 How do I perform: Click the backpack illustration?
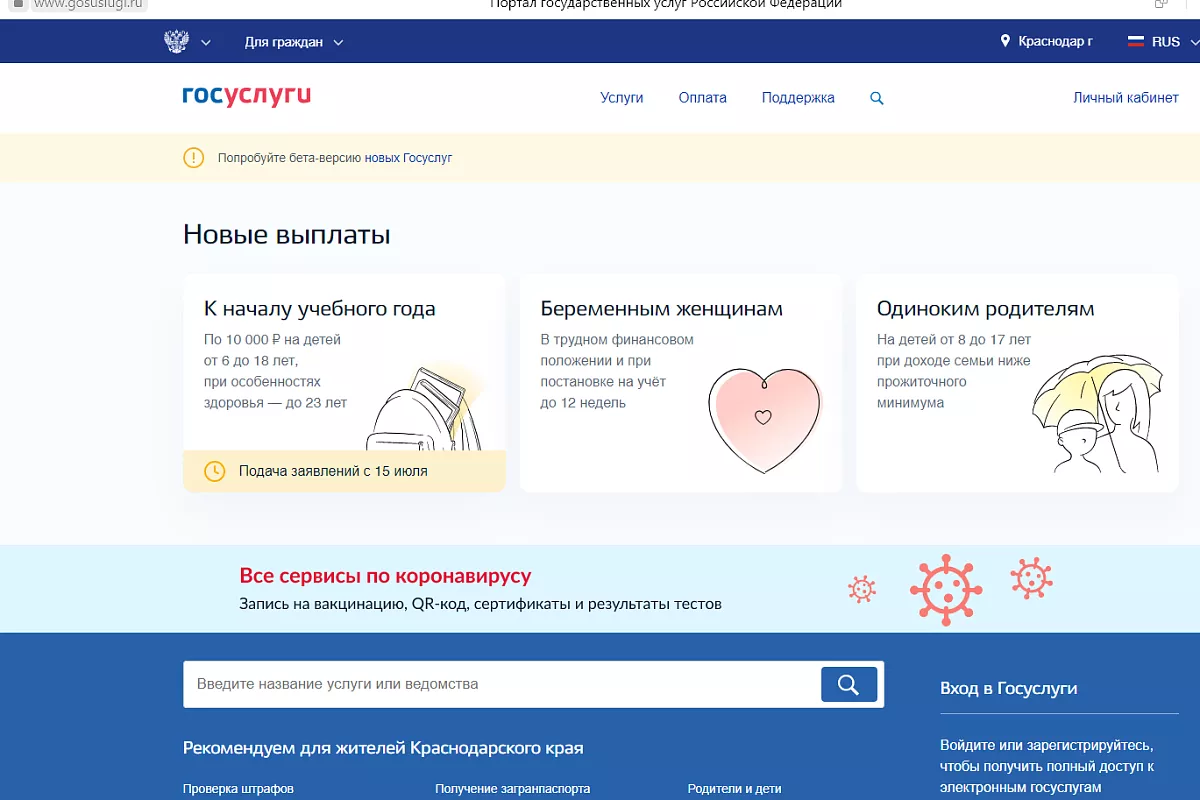(425, 408)
